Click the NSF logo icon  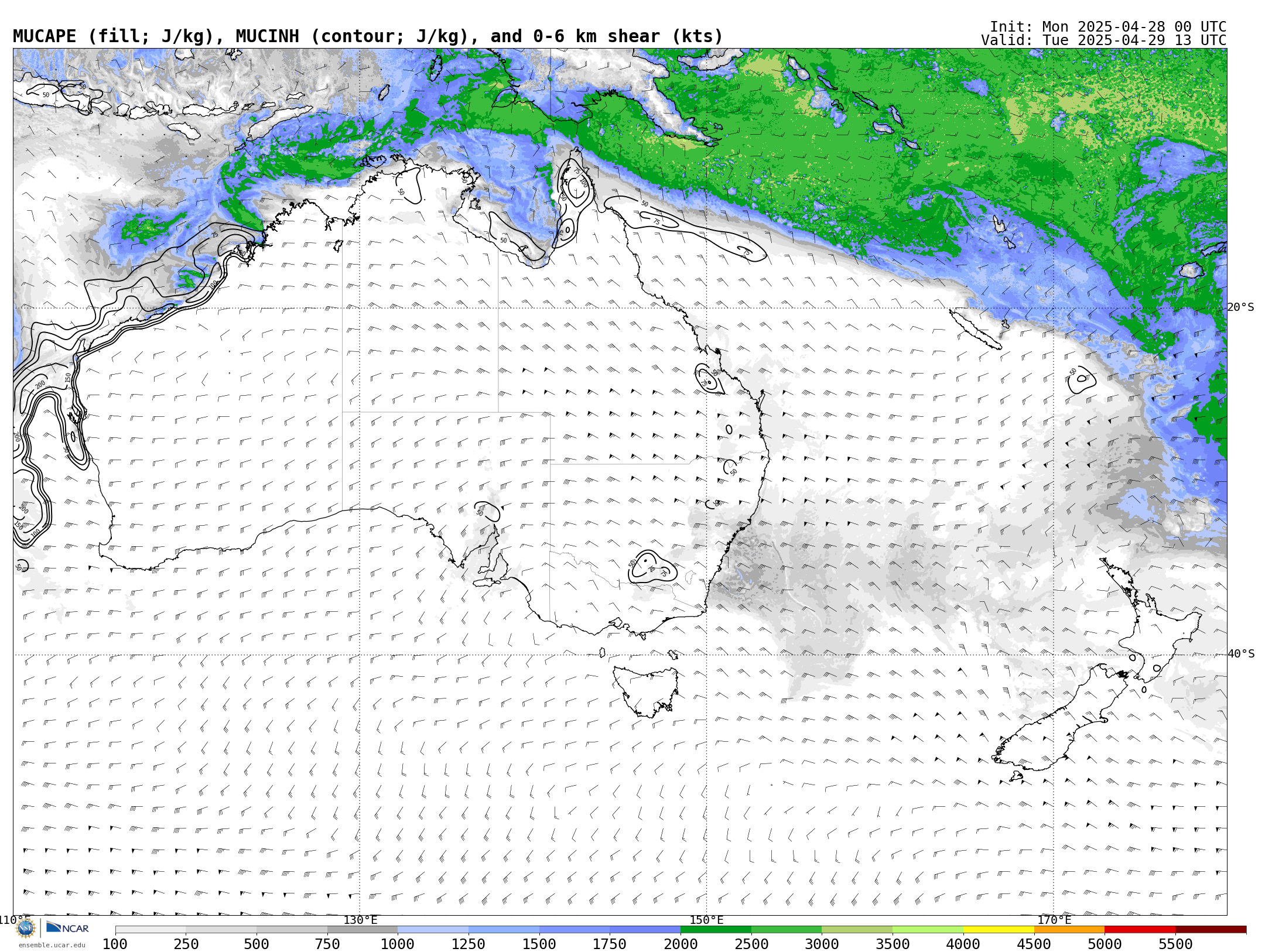click(x=25, y=928)
